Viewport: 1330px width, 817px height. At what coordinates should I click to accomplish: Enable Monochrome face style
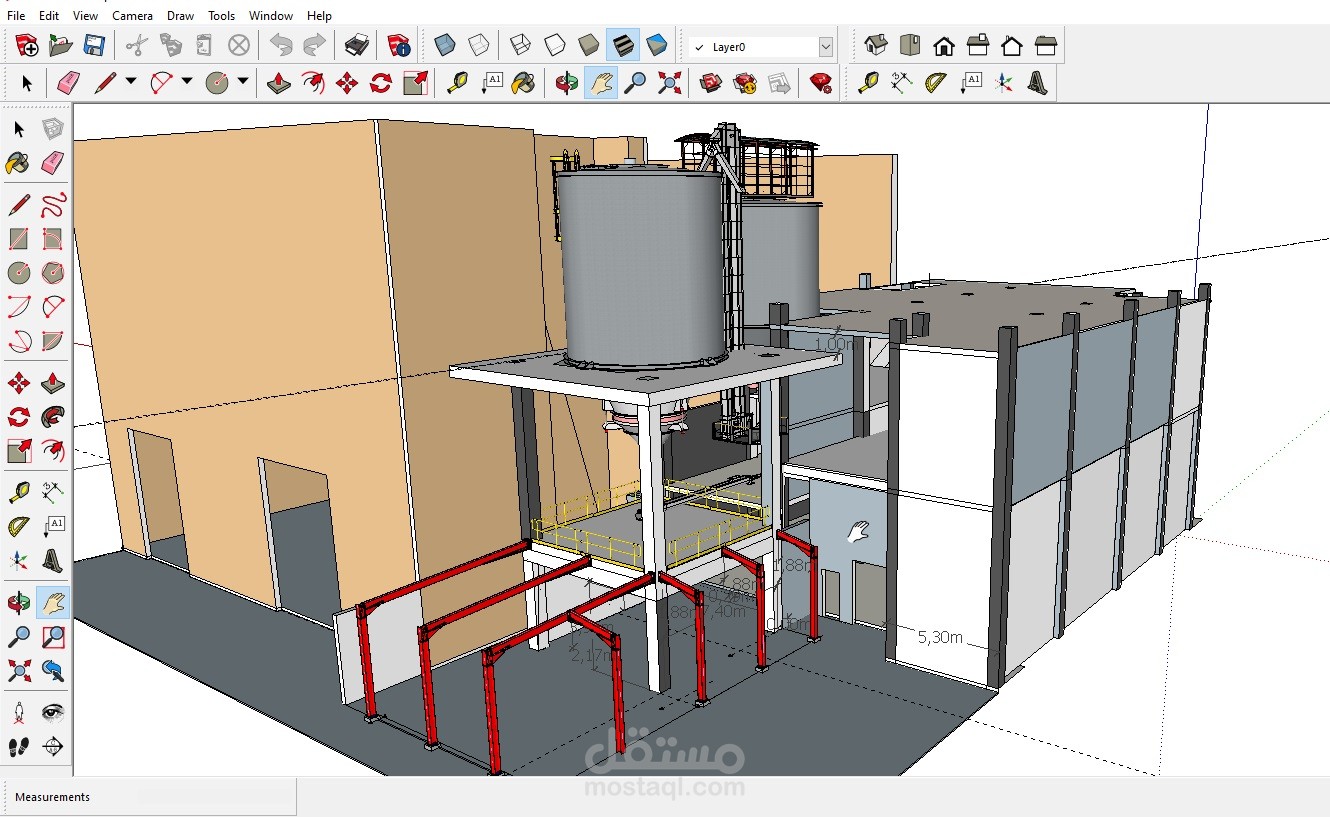[656, 45]
